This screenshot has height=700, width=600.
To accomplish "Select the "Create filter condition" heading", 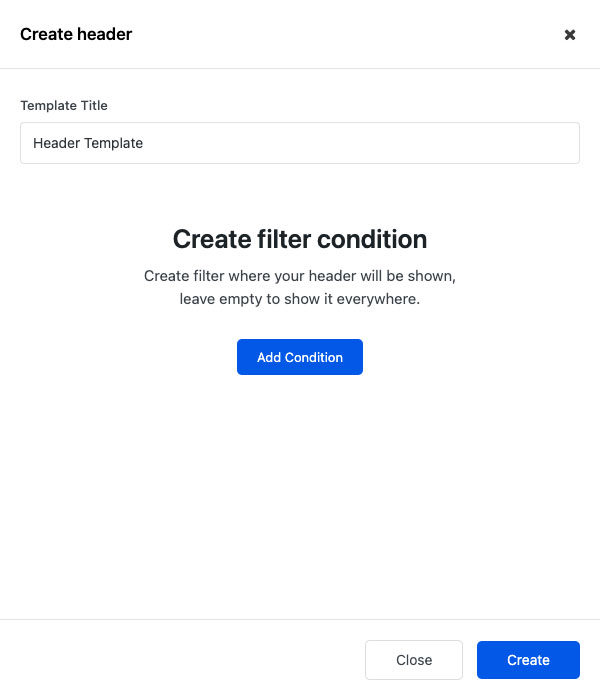I will click(x=300, y=239).
